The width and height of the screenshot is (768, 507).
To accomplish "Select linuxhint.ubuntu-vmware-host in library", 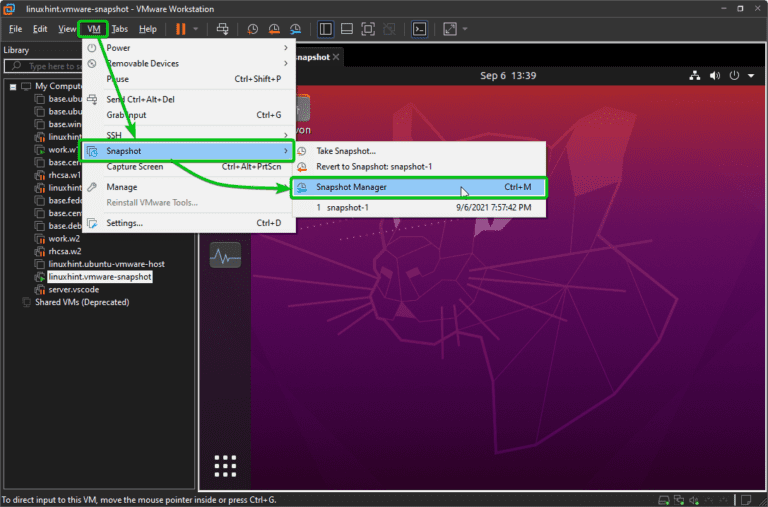I will point(106,264).
